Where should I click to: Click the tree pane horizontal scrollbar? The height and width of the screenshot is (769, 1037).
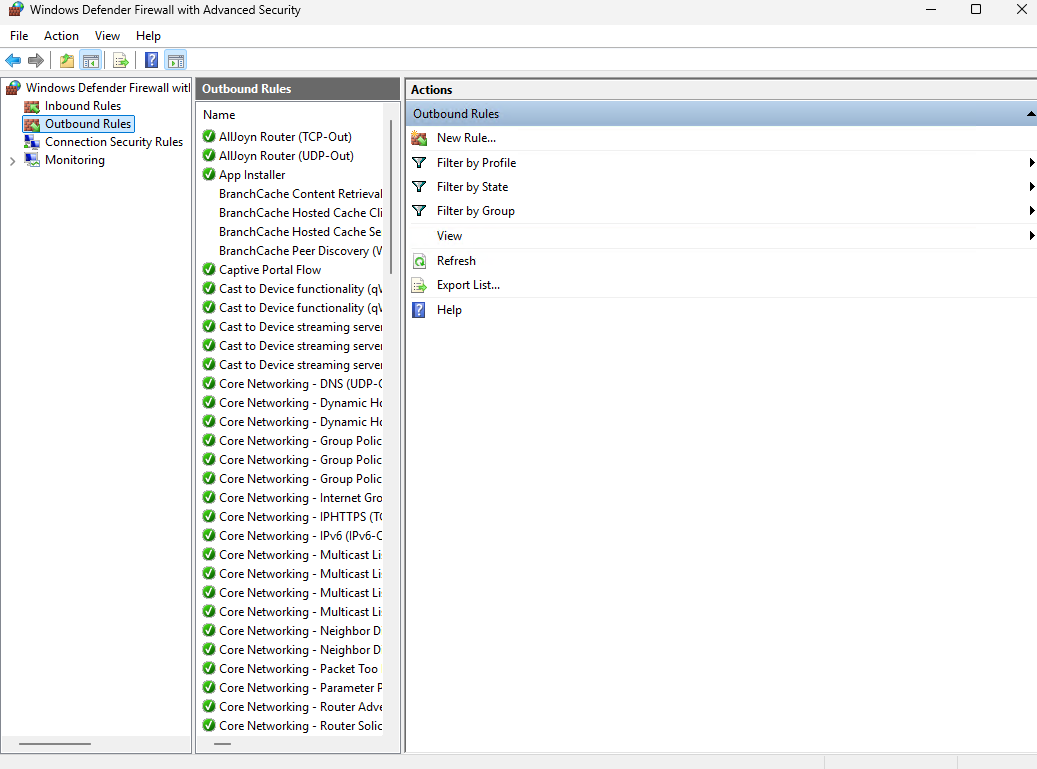[x=55, y=744]
